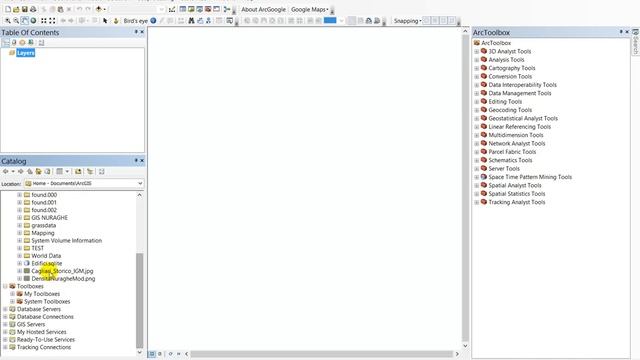This screenshot has height=360, width=640.
Task: Print the map
Action: 33,9
